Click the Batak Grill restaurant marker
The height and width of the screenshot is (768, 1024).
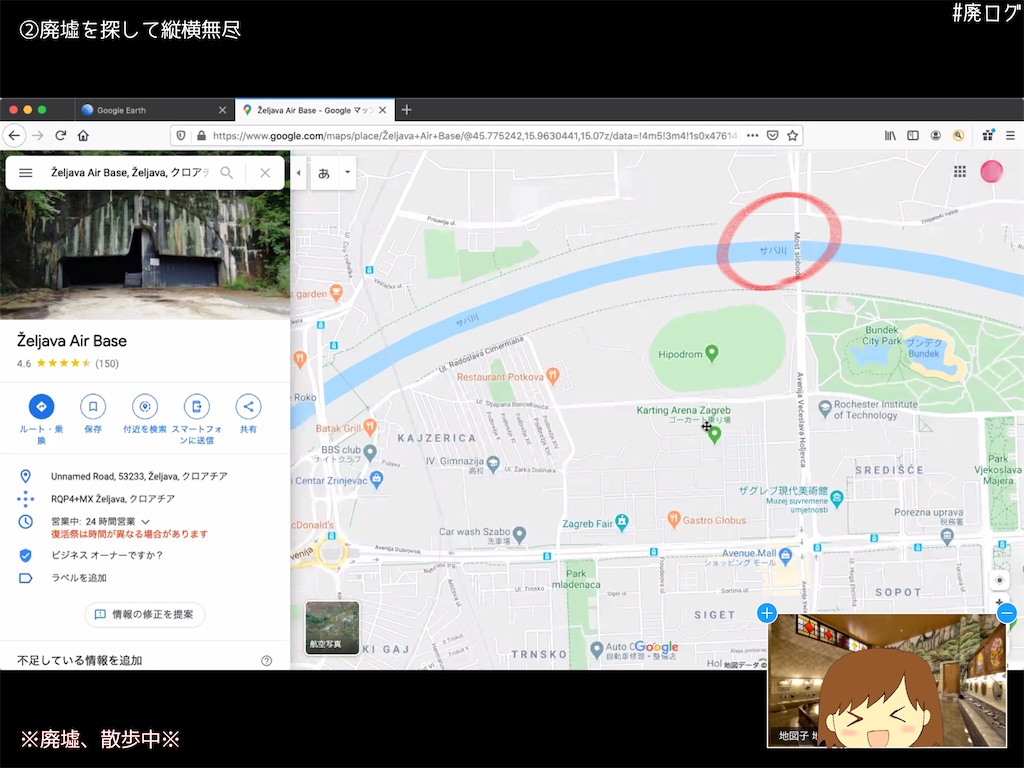click(370, 427)
